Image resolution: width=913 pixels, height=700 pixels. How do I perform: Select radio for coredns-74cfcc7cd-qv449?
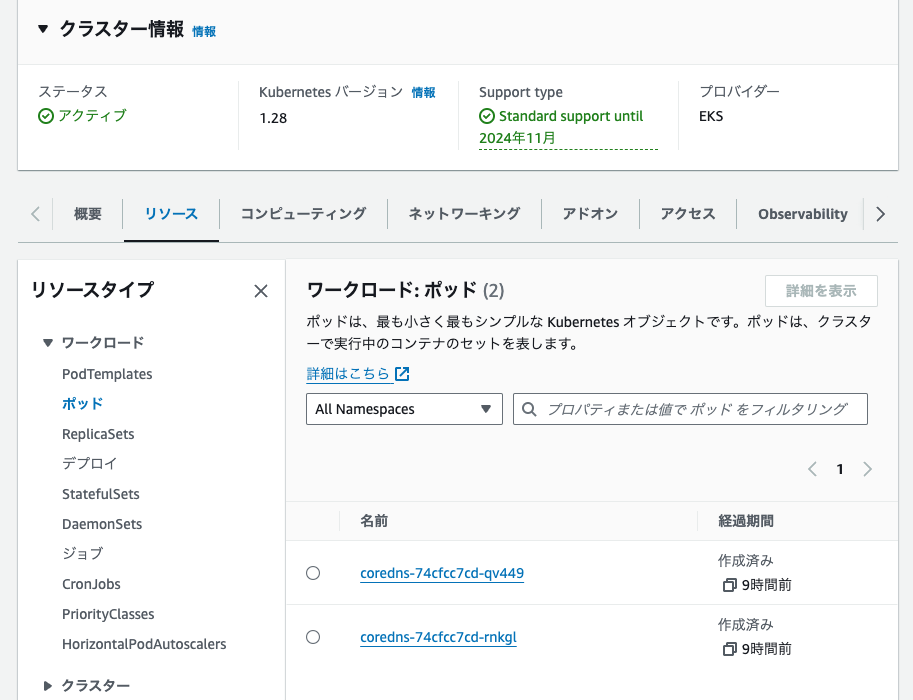click(x=313, y=573)
